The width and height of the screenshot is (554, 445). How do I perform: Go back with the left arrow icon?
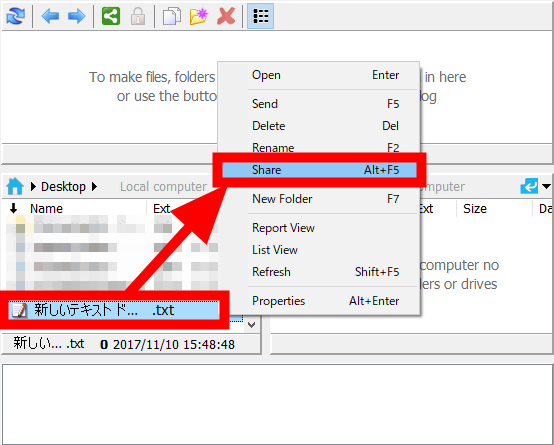click(50, 16)
